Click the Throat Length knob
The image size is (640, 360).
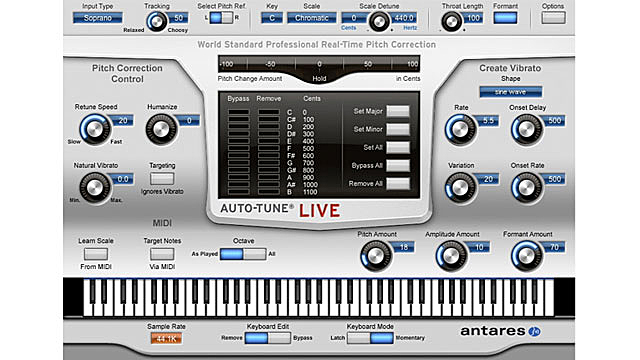click(451, 21)
